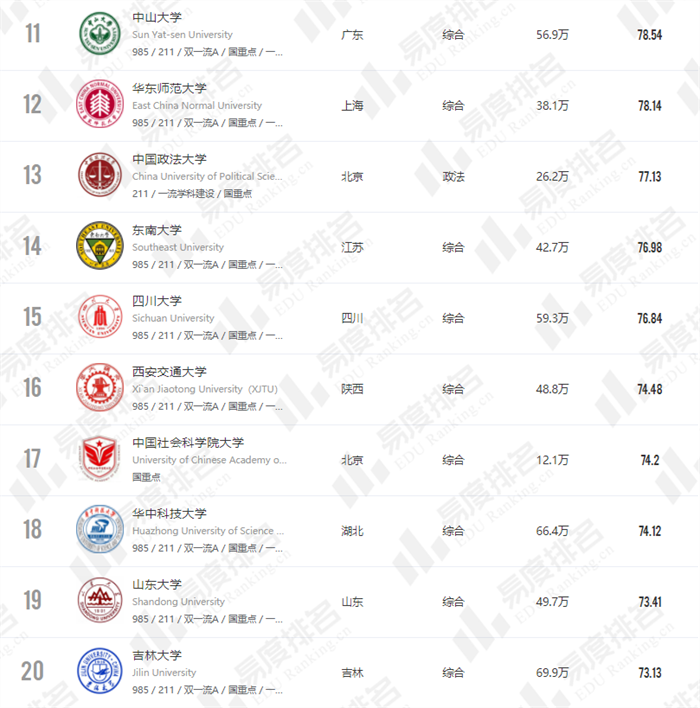This screenshot has width=700, height=708.
Task: Click the Huazhong University of Science logo
Action: (100, 530)
